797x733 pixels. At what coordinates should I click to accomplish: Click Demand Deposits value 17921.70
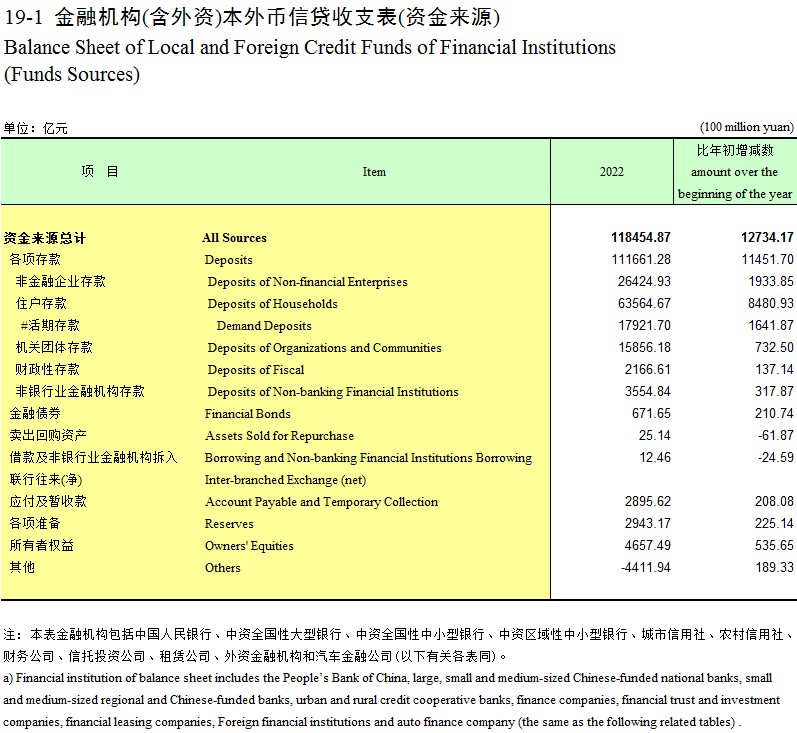645,325
